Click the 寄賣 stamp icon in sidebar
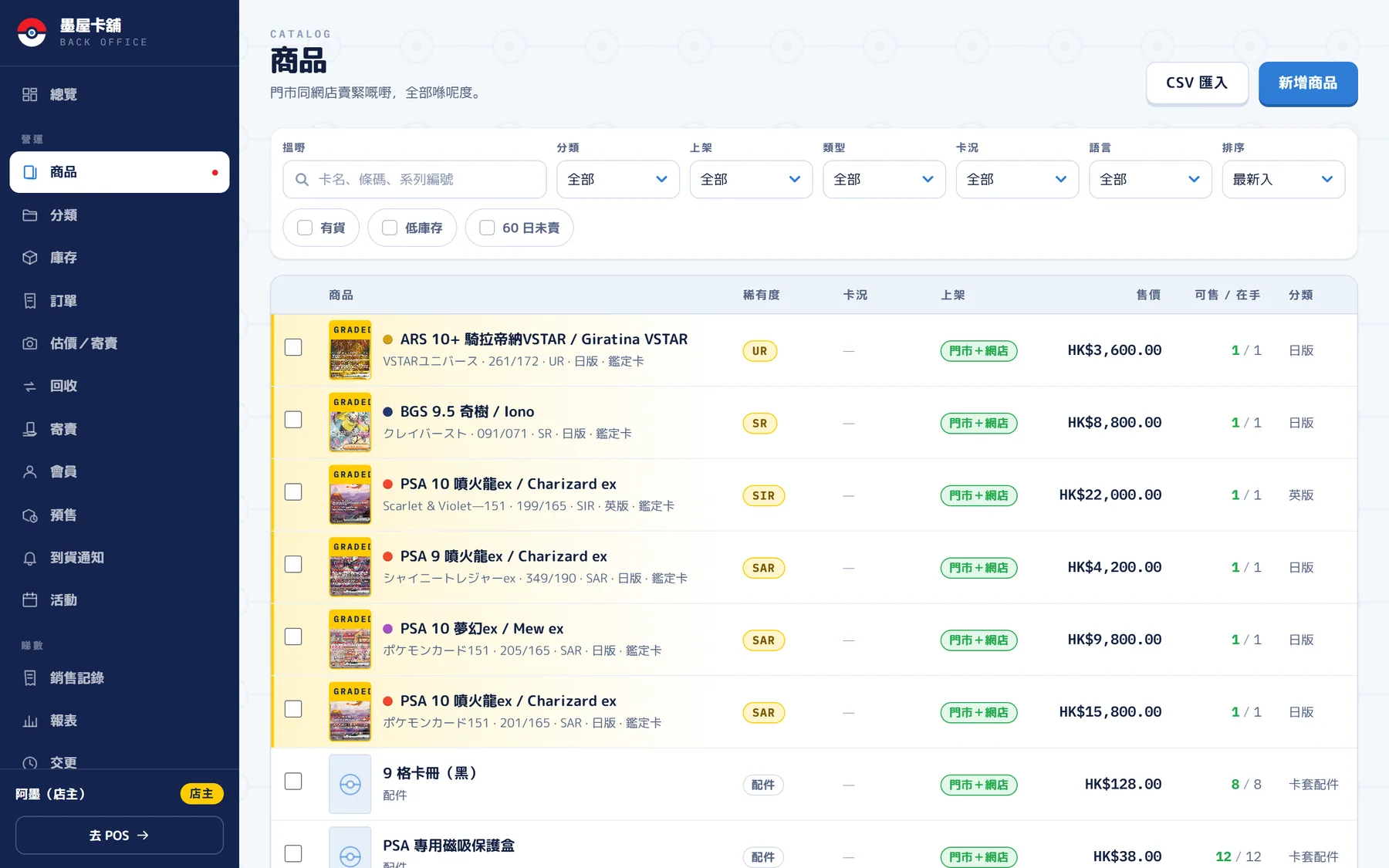The height and width of the screenshot is (868, 1389). (30, 429)
